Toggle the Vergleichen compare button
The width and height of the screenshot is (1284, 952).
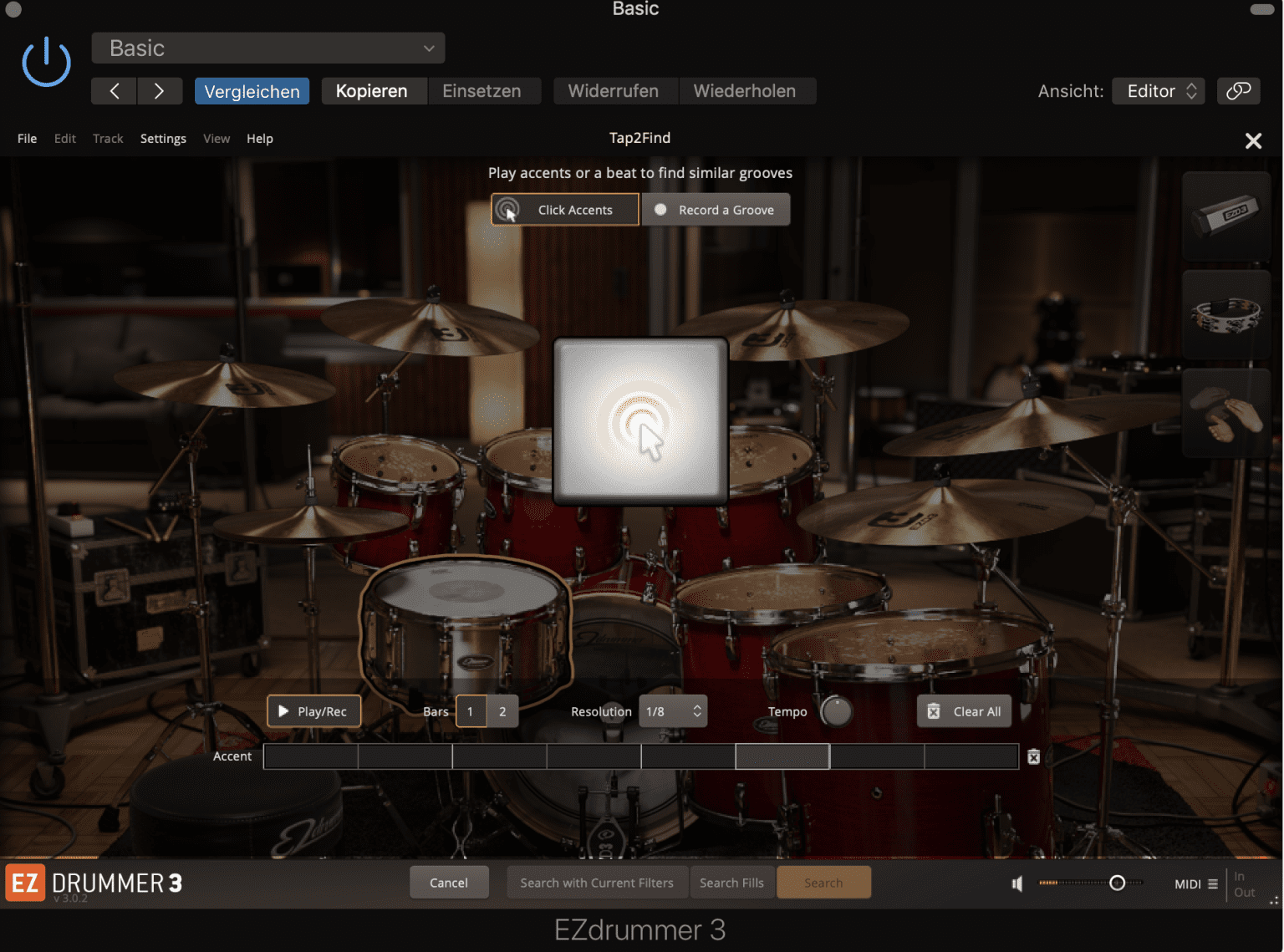[x=252, y=91]
